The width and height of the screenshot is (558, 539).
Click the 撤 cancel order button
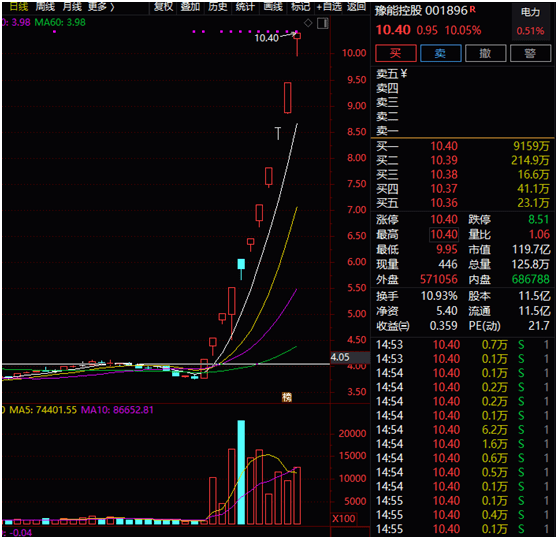pyautogui.click(x=485, y=53)
